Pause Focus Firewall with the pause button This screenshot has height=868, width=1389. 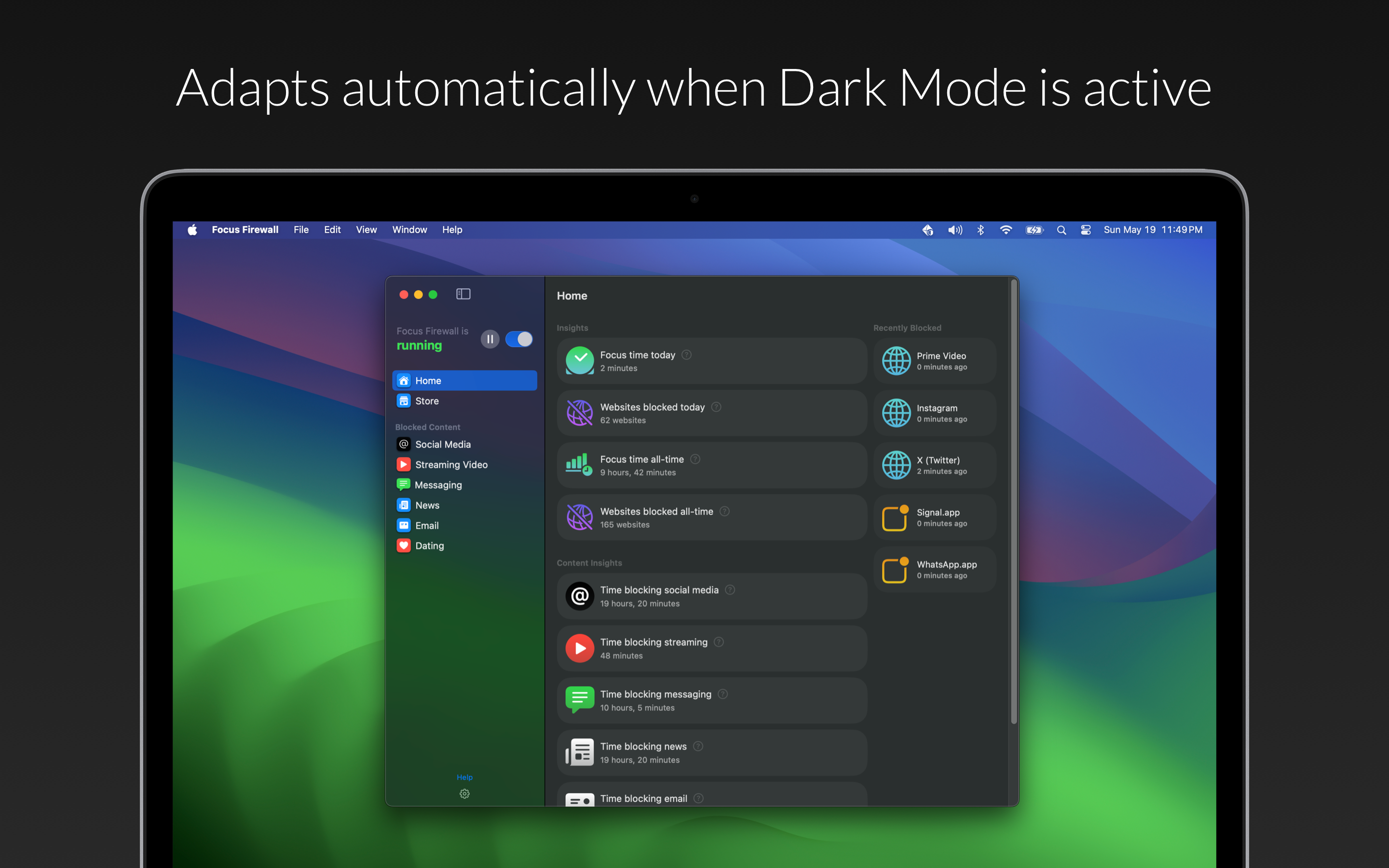(x=490, y=339)
